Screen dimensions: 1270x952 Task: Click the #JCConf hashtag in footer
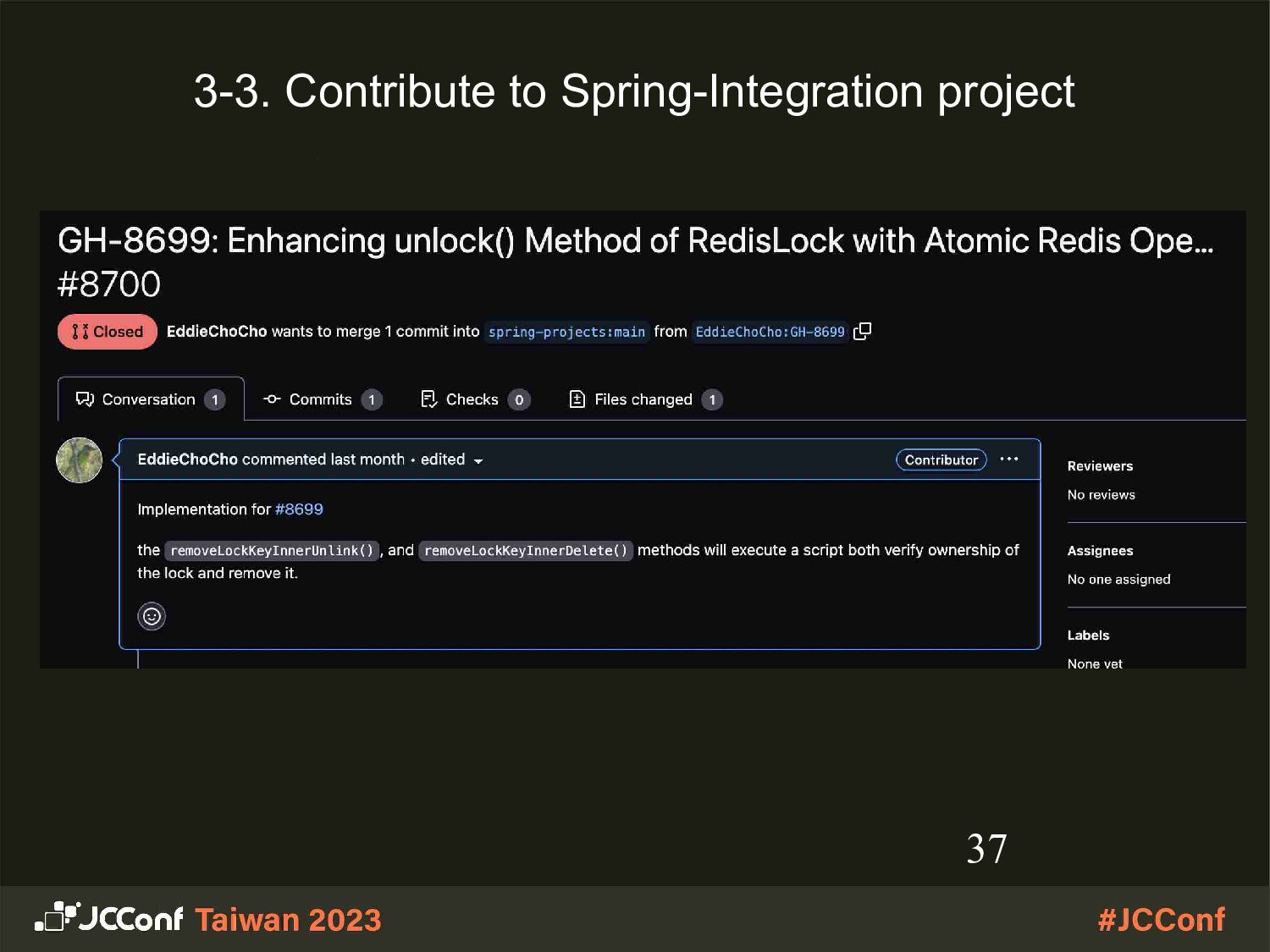tap(1162, 919)
